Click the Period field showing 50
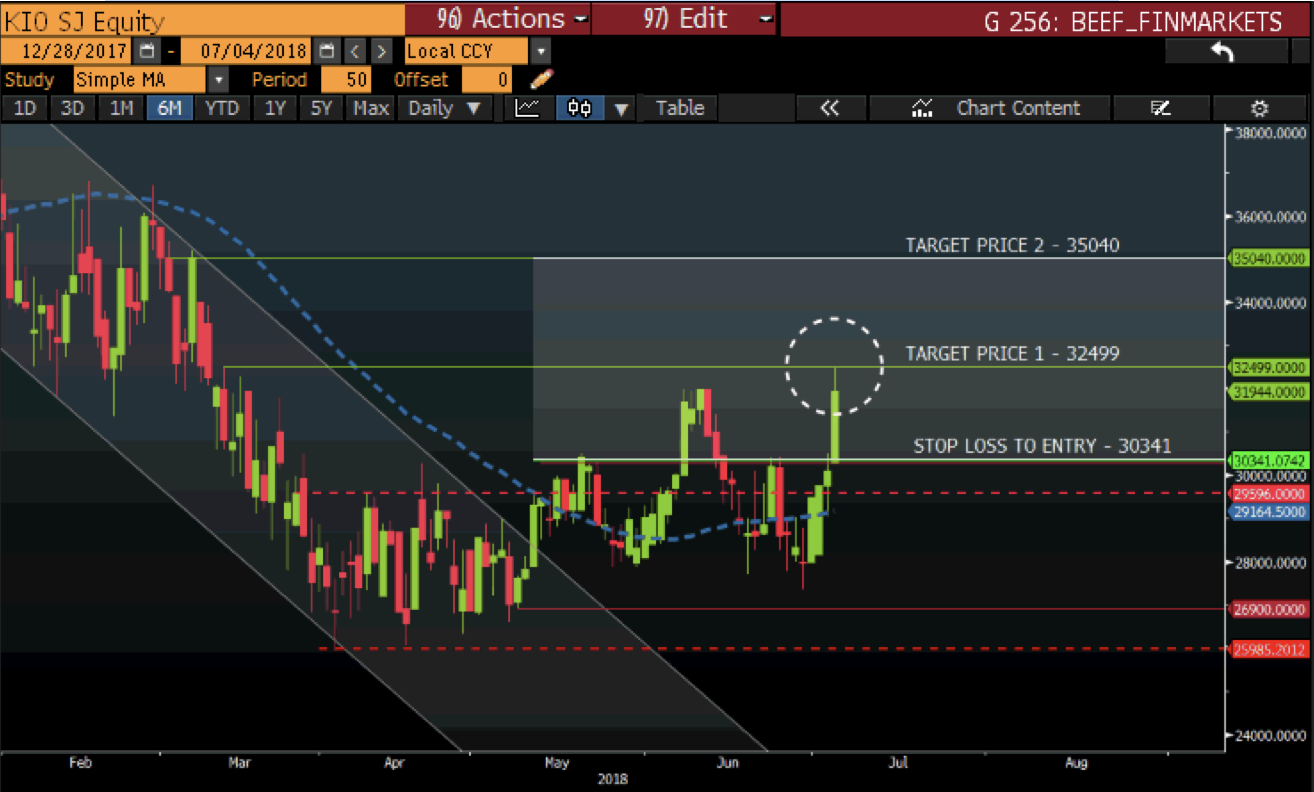The image size is (1314, 792). [x=345, y=79]
